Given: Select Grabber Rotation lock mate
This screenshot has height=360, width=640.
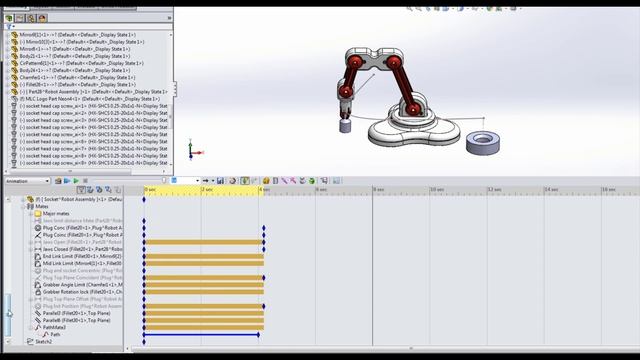Looking at the screenshot, I should pyautogui.click(x=82, y=292).
